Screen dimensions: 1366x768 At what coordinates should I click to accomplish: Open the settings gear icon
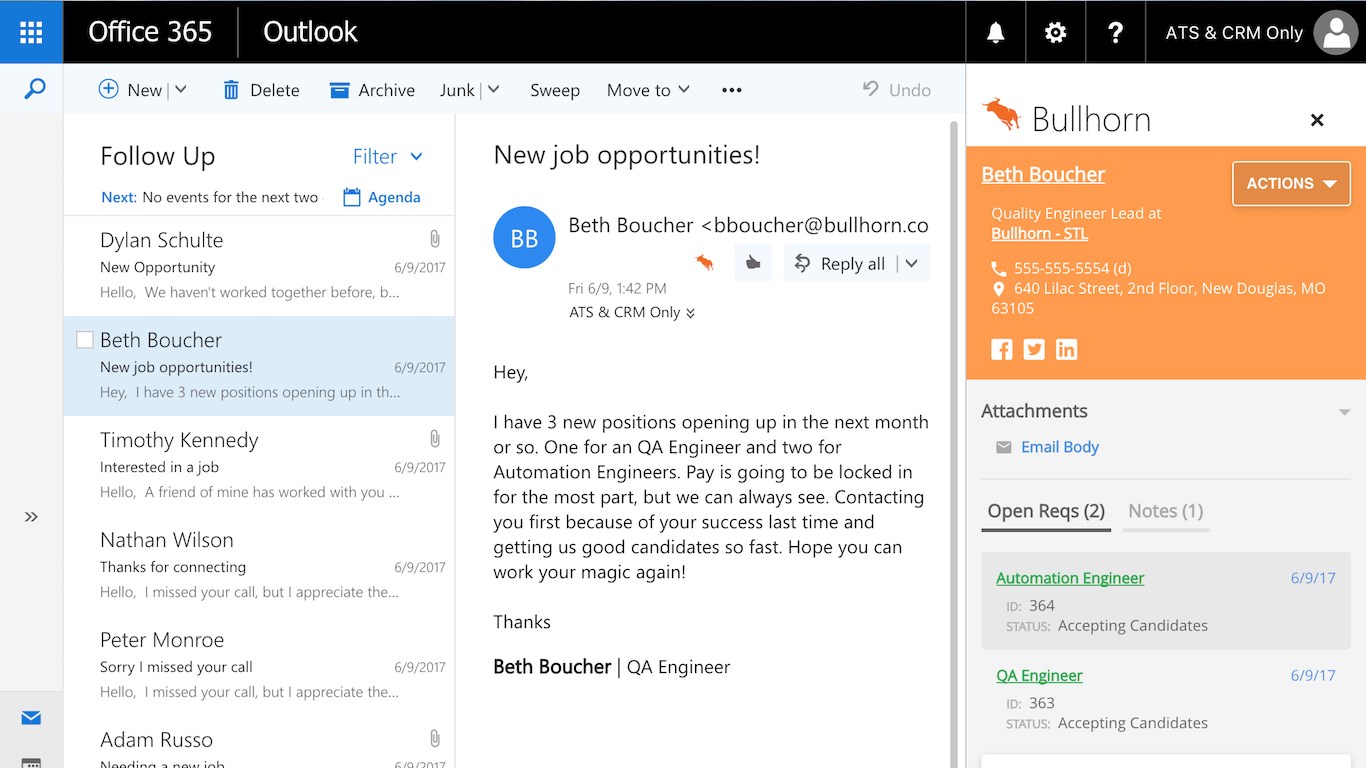tap(1055, 32)
